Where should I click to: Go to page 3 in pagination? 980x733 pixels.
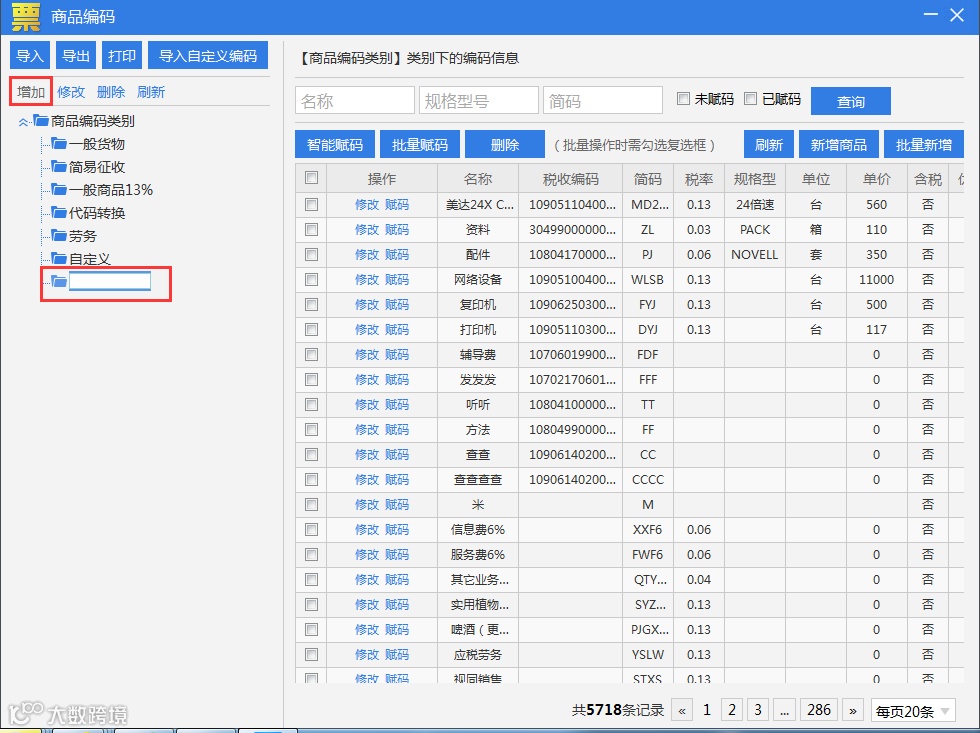coord(758,711)
